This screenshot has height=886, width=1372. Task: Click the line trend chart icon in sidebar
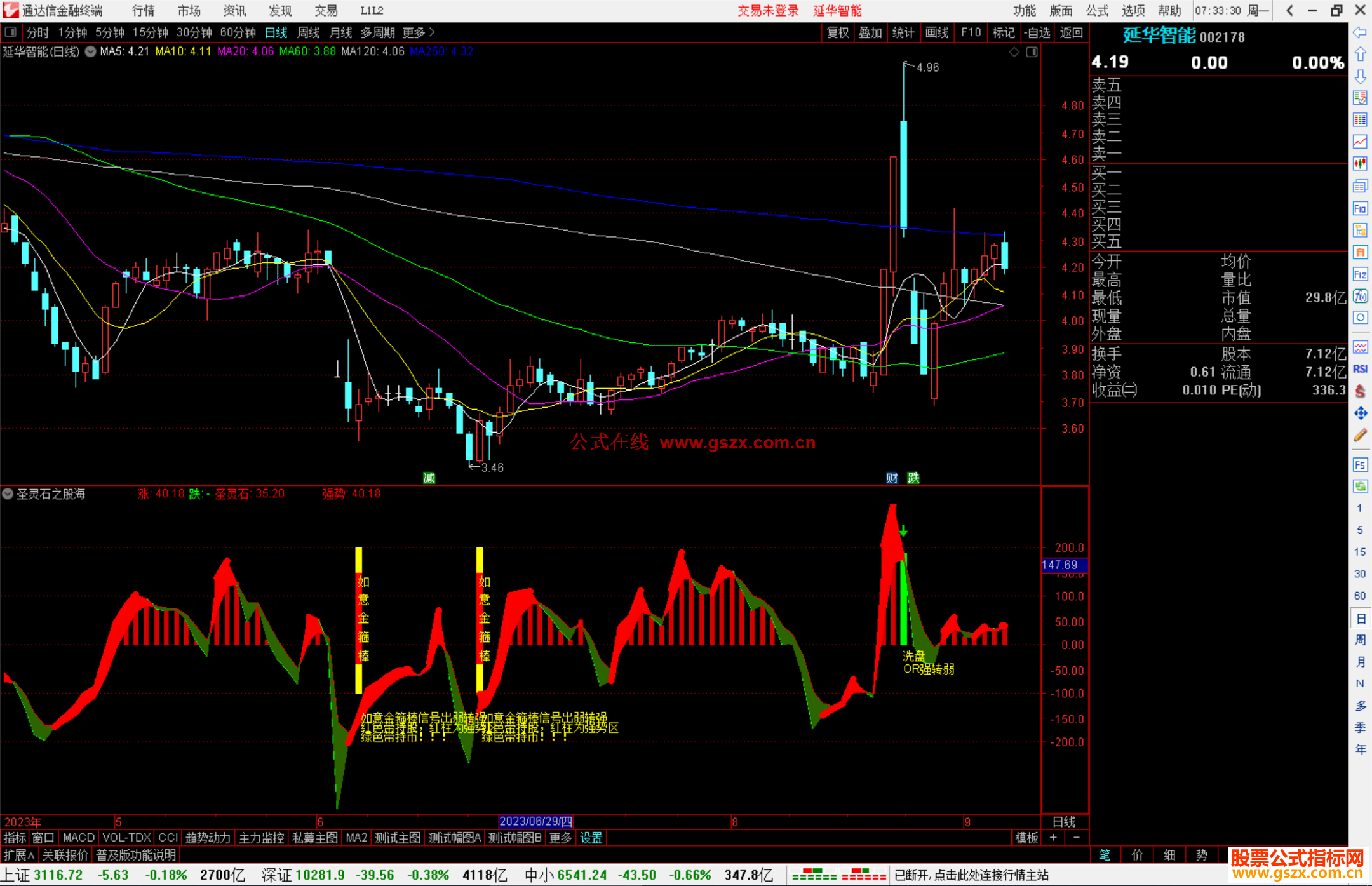[1360, 142]
